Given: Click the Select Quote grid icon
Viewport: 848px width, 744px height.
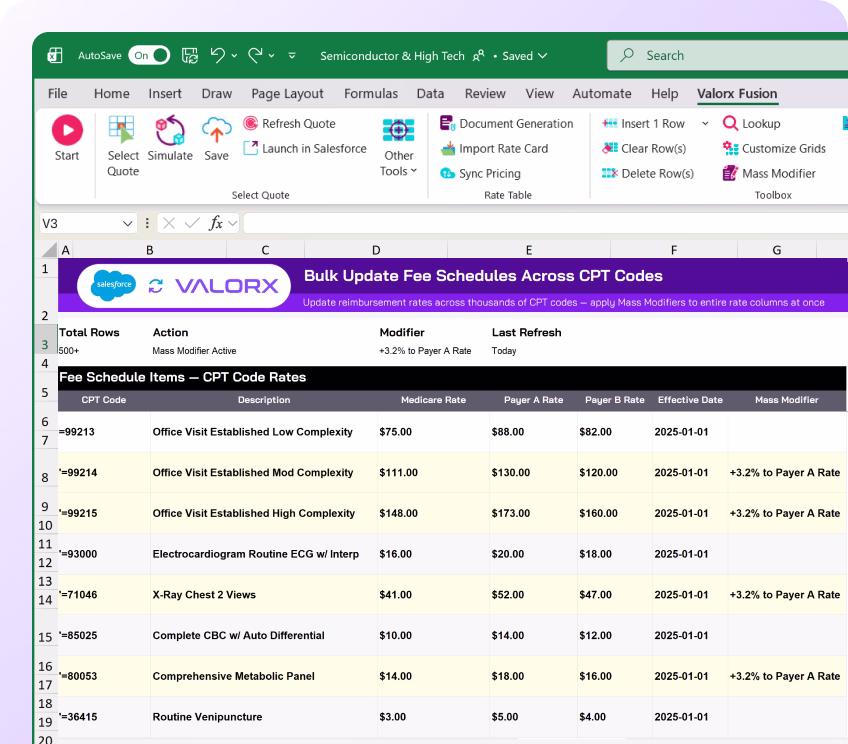Looking at the screenshot, I should [121, 130].
